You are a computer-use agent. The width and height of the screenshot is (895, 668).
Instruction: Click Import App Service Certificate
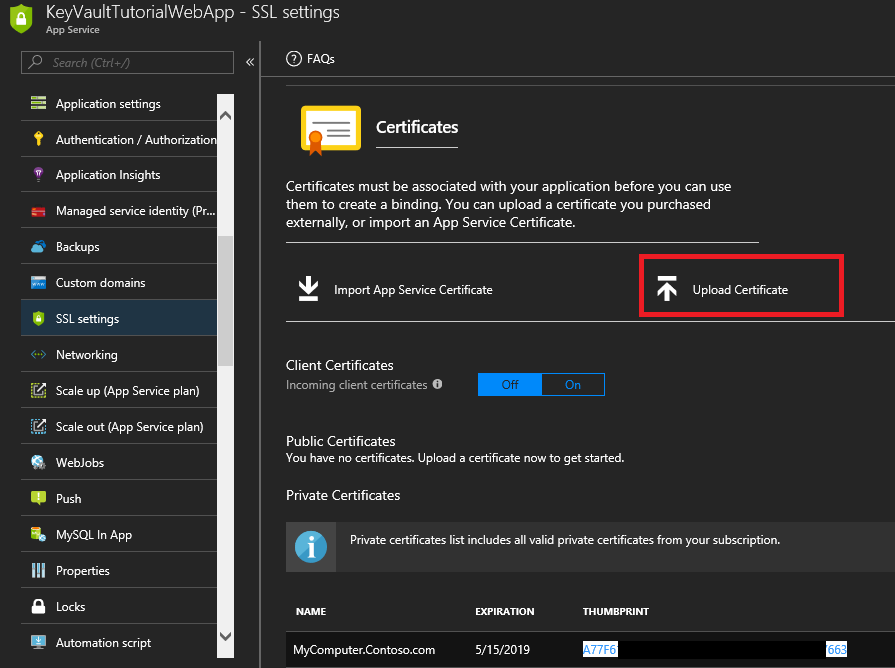(x=413, y=289)
